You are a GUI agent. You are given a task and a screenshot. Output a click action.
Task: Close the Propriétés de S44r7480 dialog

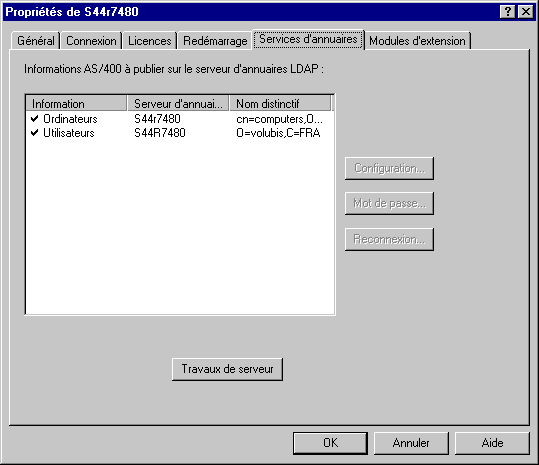click(526, 12)
